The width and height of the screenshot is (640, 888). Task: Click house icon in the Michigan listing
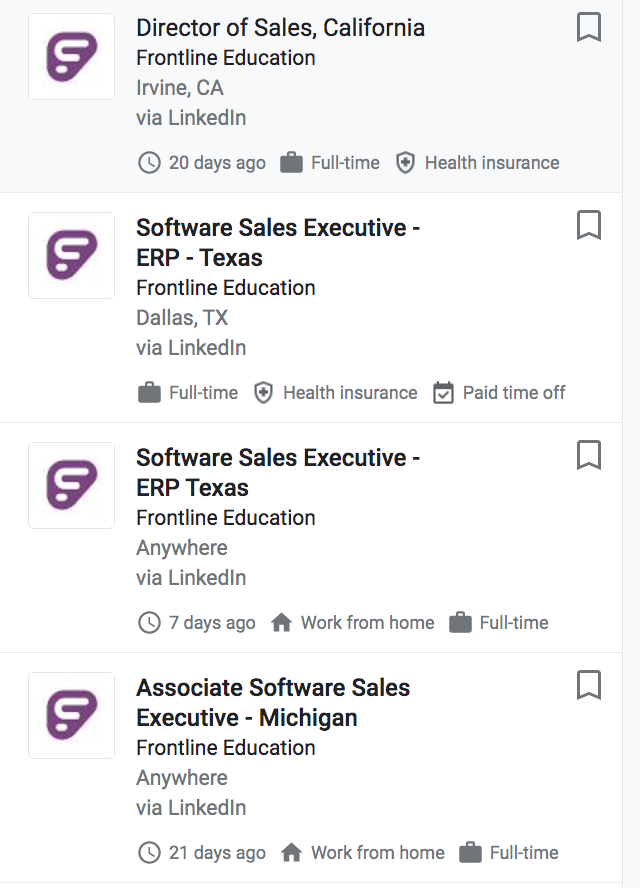coord(291,852)
